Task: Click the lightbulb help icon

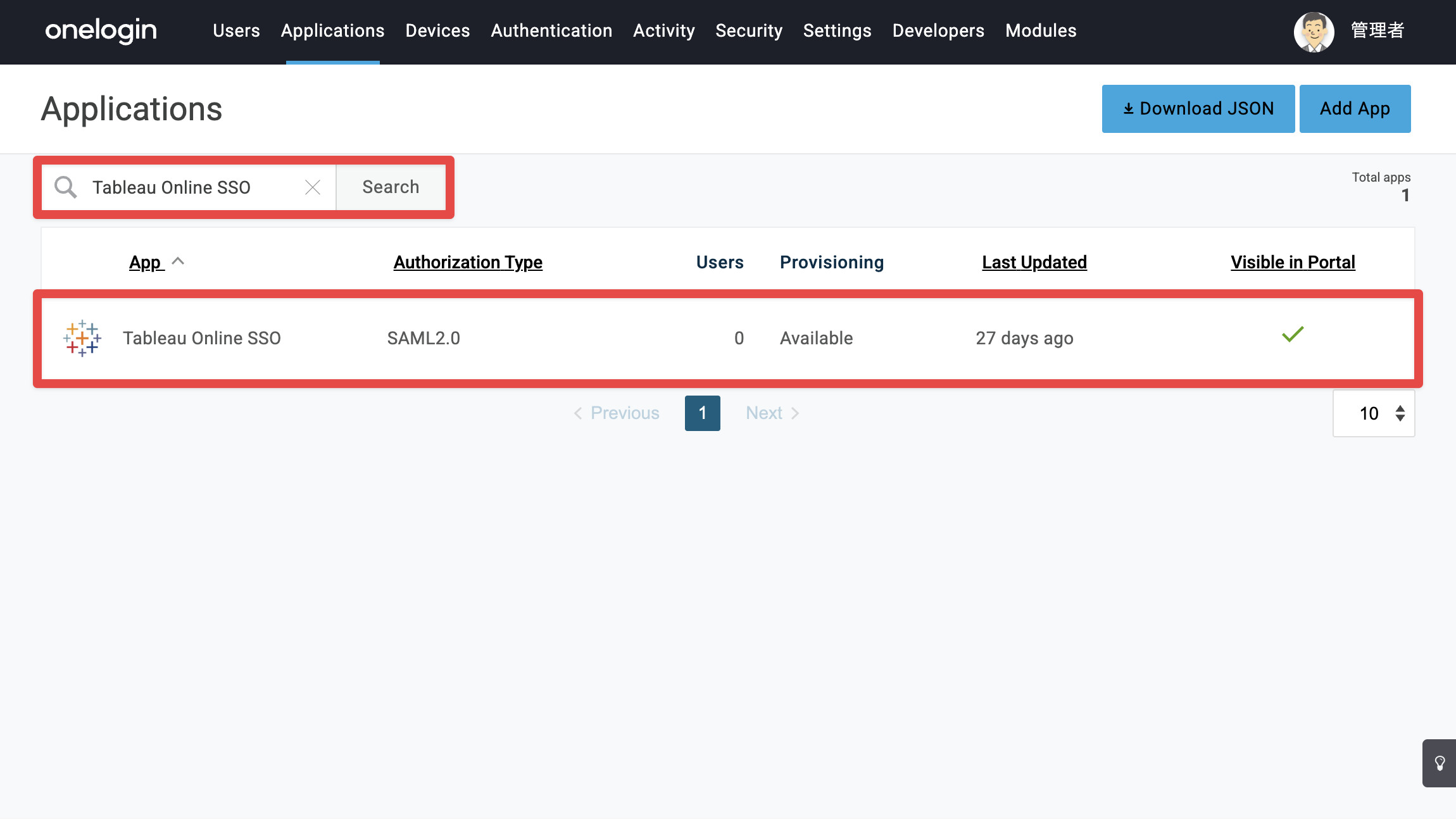Action: click(x=1440, y=763)
